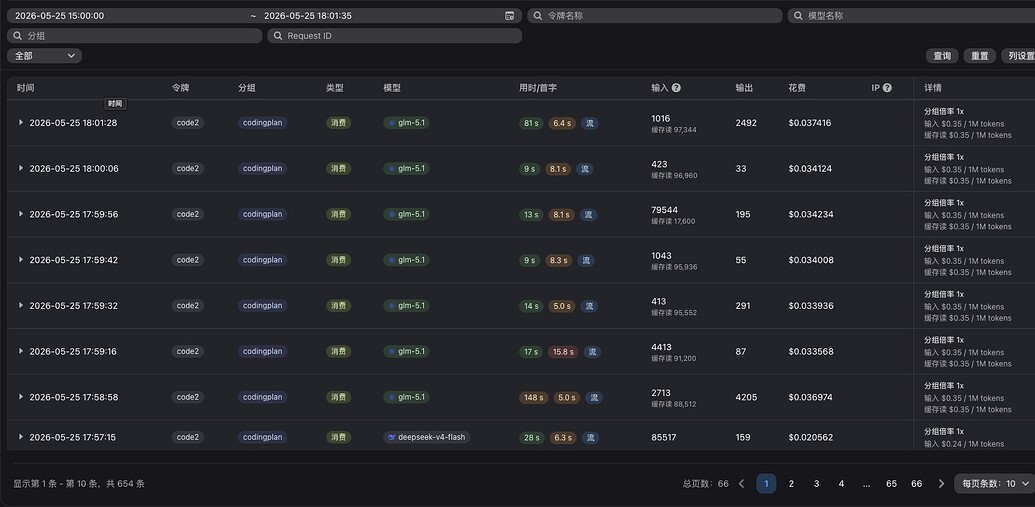Focus the 令牌名称 token name input
The image size is (1035, 507).
[x=654, y=16]
